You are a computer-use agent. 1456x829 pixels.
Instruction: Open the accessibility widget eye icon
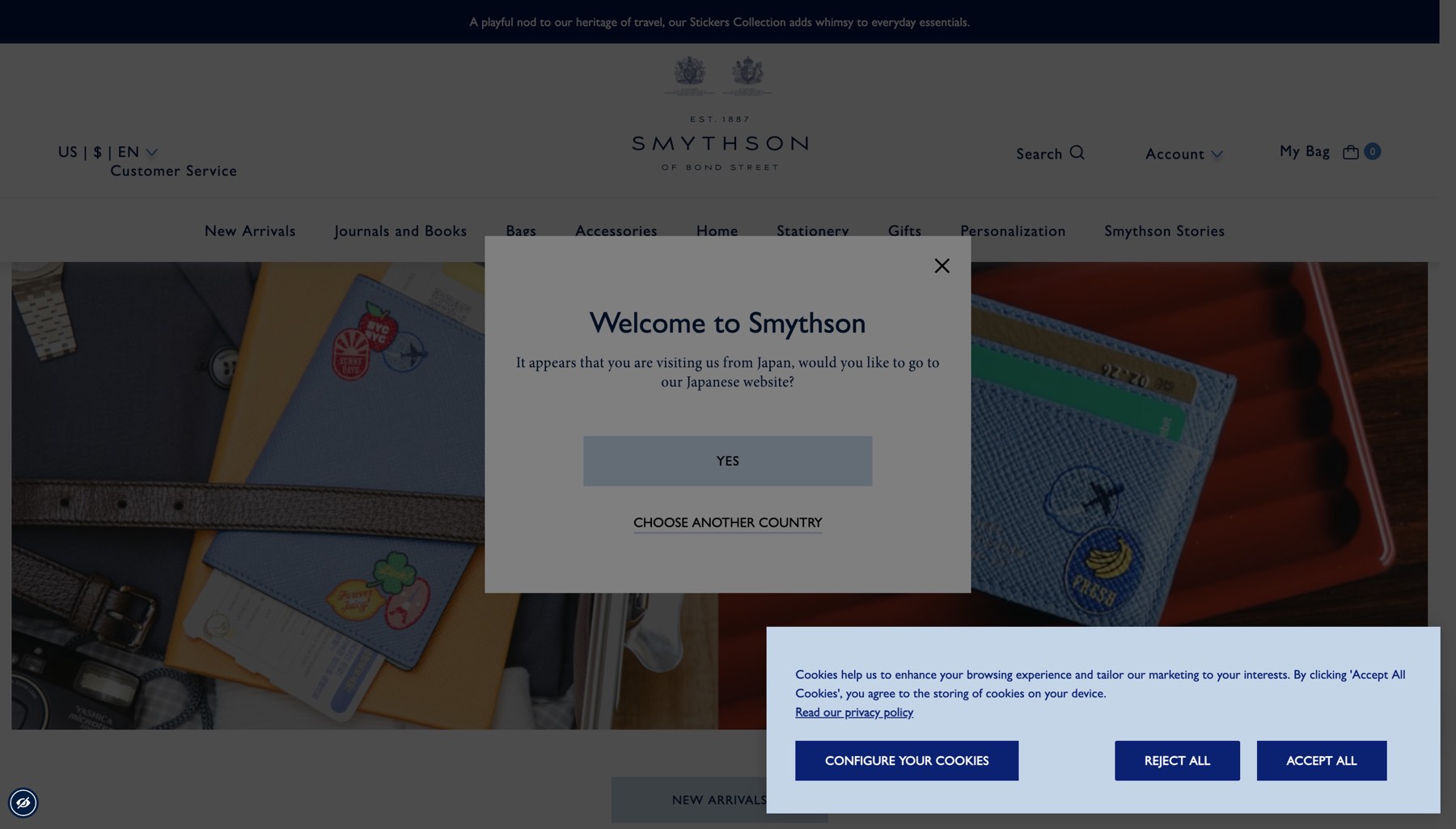(23, 803)
